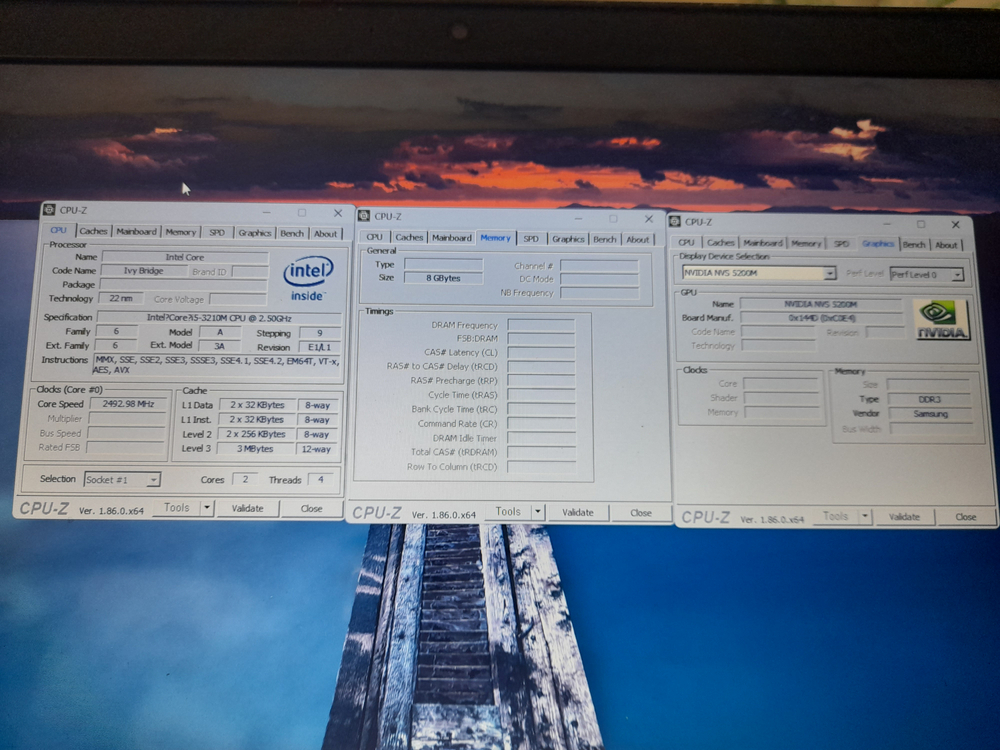Image resolution: width=1000 pixels, height=750 pixels.
Task: Close the middle CPU-Z window via X
Action: coord(649,219)
